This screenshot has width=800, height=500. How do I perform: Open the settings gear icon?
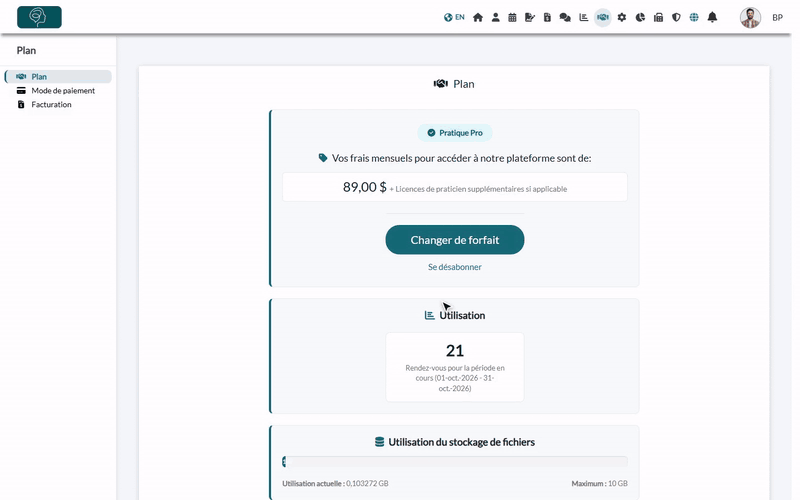(x=621, y=17)
